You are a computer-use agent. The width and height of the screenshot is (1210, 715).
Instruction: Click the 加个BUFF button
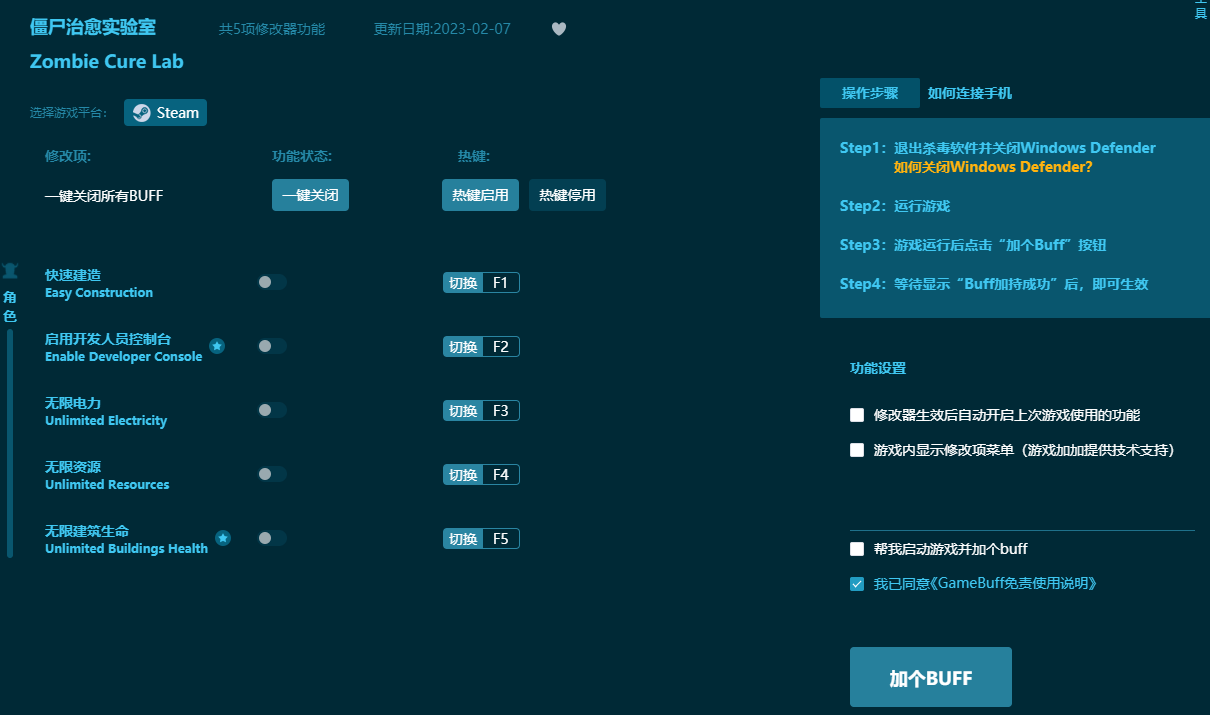pyautogui.click(x=931, y=677)
